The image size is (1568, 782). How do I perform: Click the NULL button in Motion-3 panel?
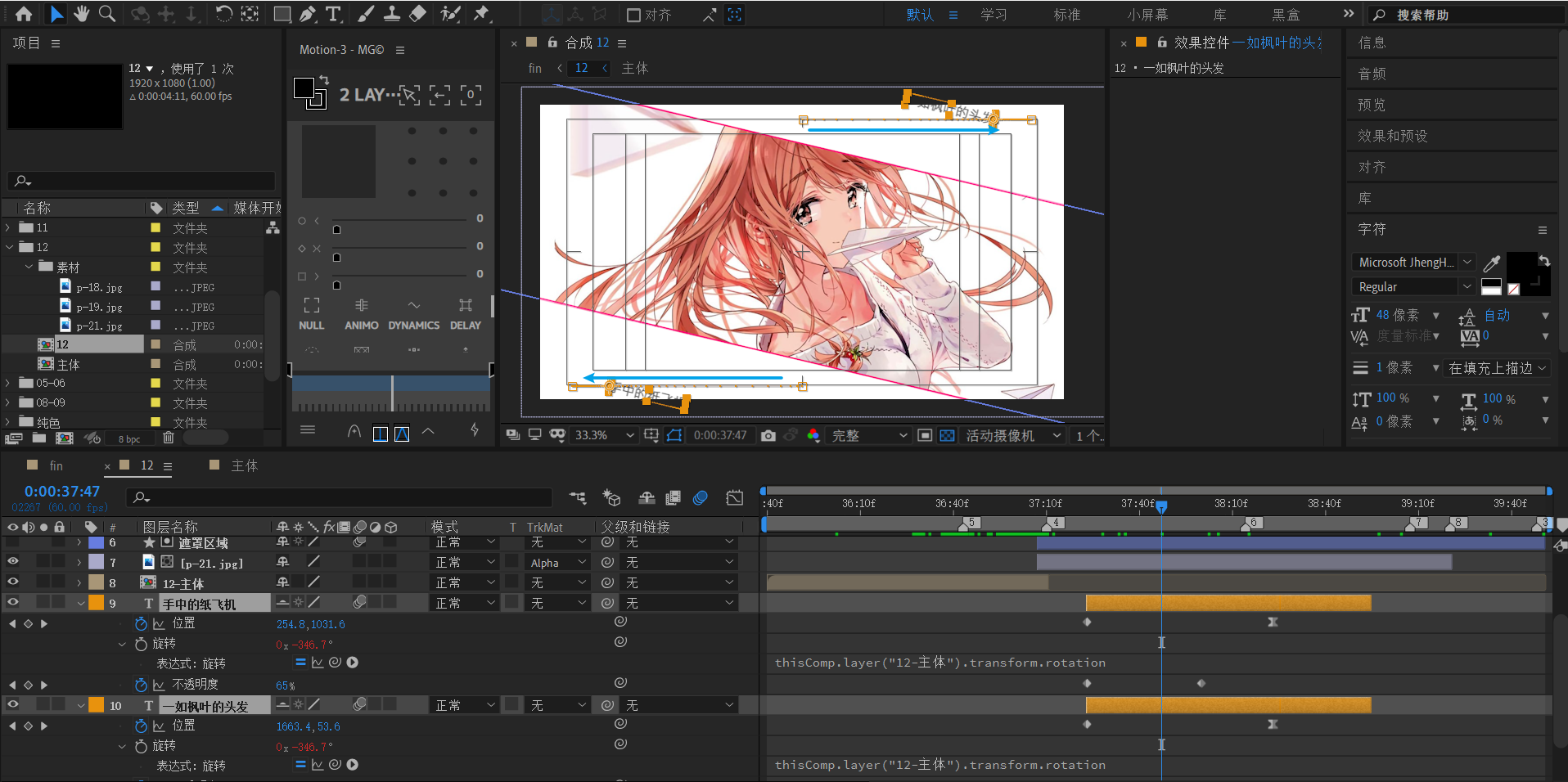[x=311, y=314]
